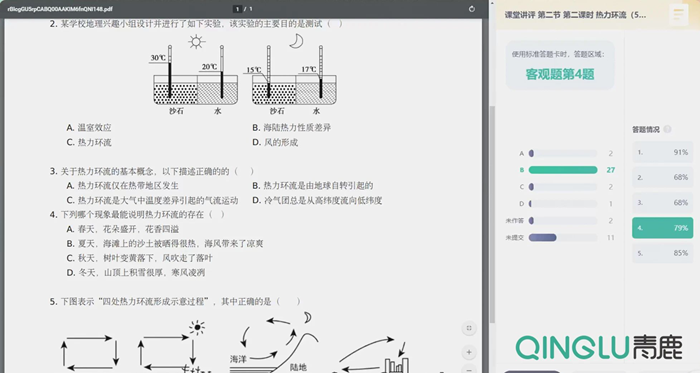Click the PDF viewer vertical scrollbar
Viewport: 700px width, 373px height.
(x=492, y=214)
